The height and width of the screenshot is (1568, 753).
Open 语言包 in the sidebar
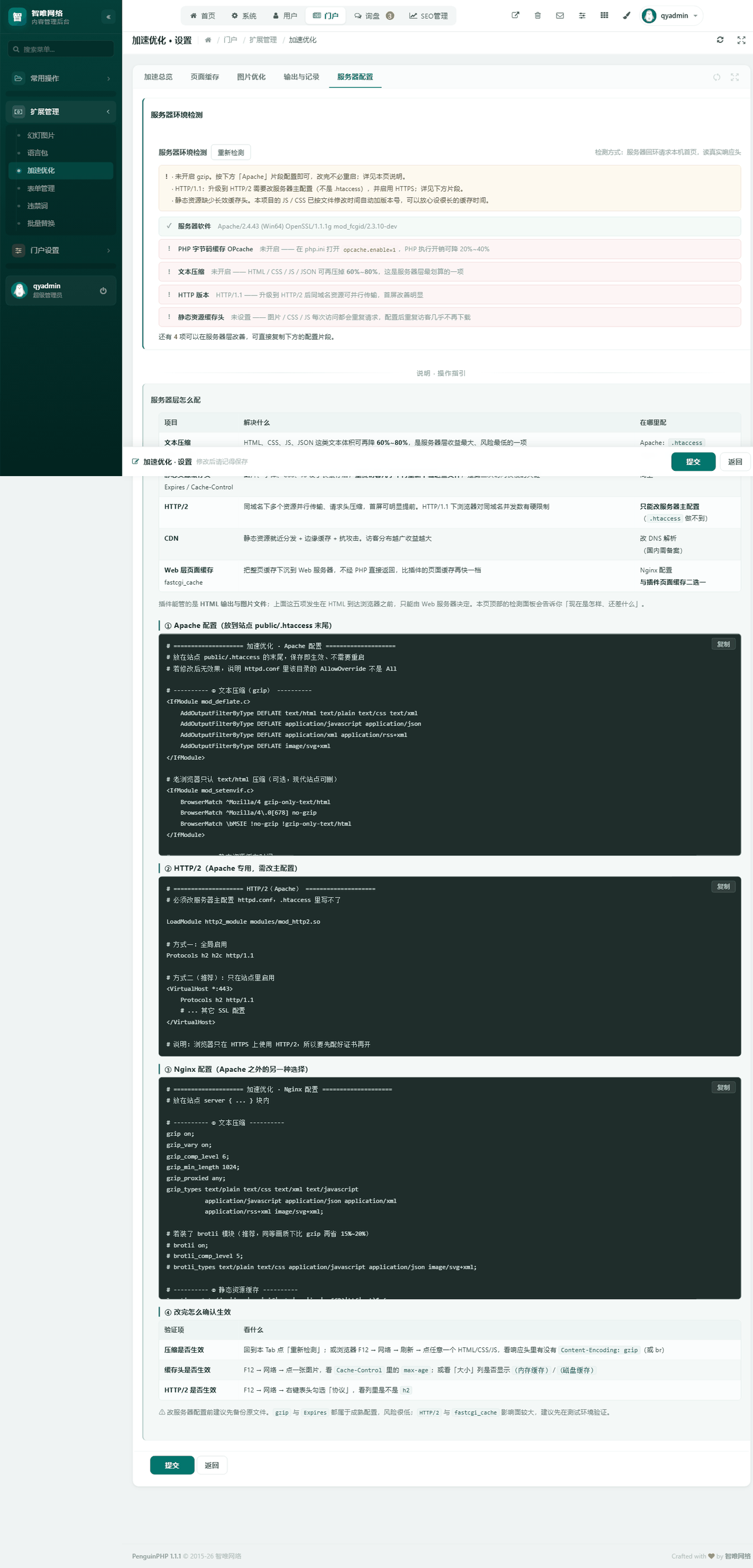tap(61, 154)
